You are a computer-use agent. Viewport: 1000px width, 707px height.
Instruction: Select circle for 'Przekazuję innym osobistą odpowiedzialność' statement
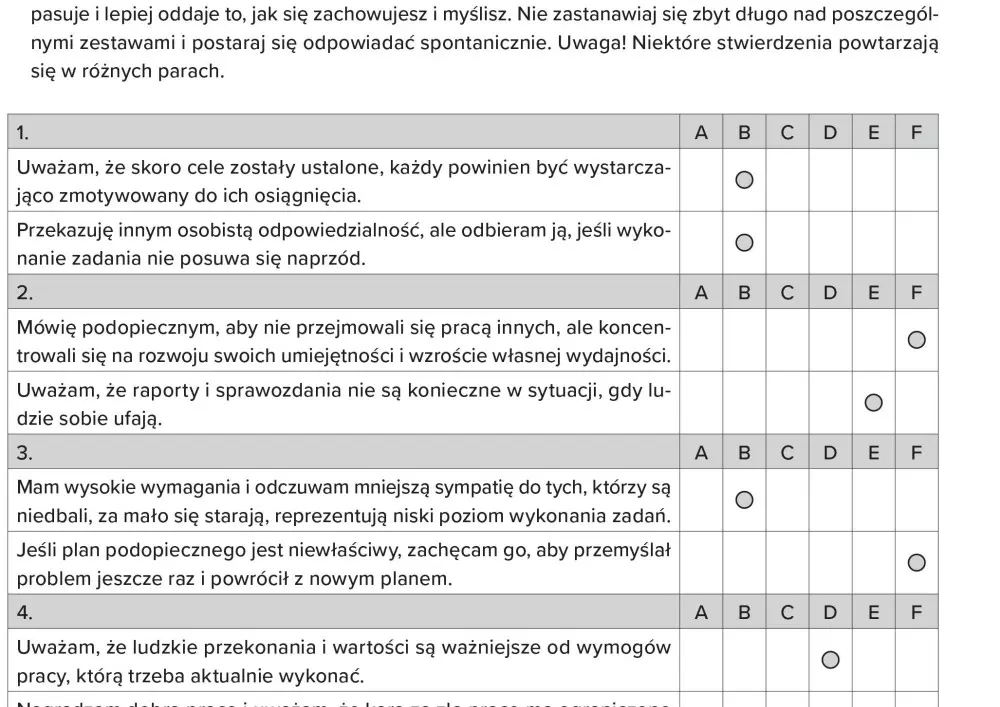tap(744, 243)
